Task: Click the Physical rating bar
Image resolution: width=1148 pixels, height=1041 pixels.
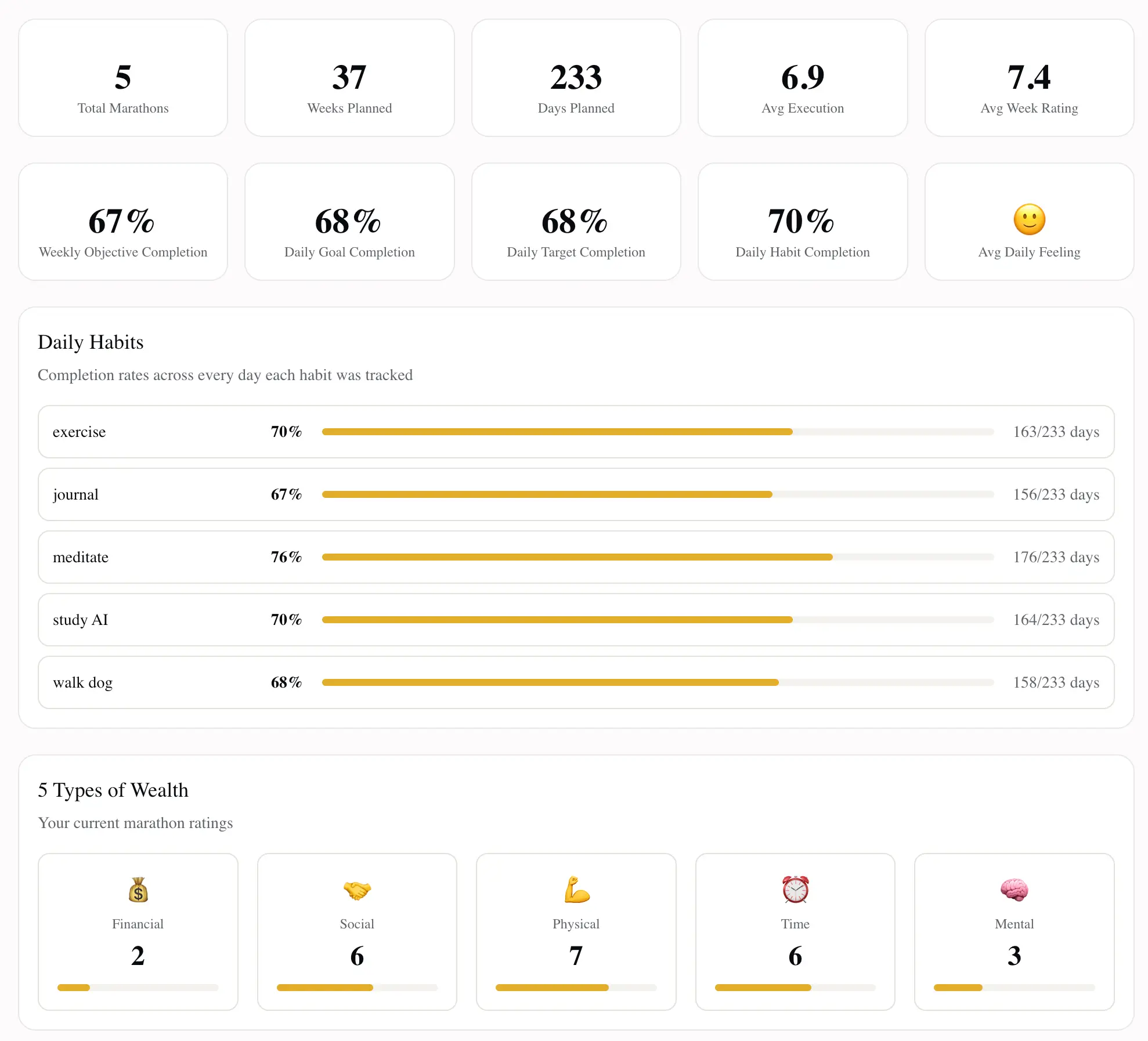Action: tap(576, 988)
